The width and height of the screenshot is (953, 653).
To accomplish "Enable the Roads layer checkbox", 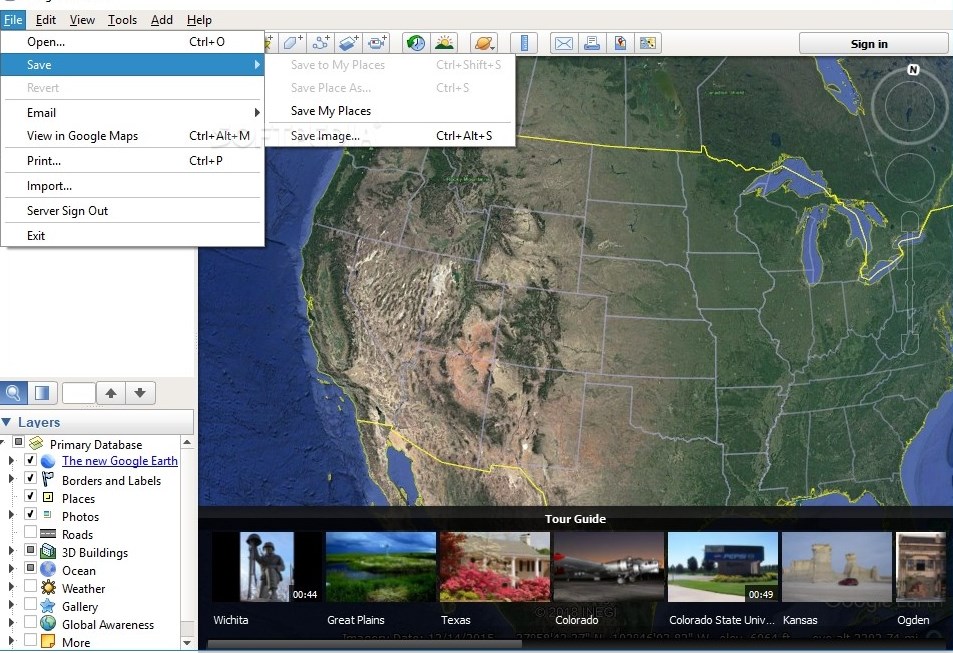I will [x=30, y=533].
